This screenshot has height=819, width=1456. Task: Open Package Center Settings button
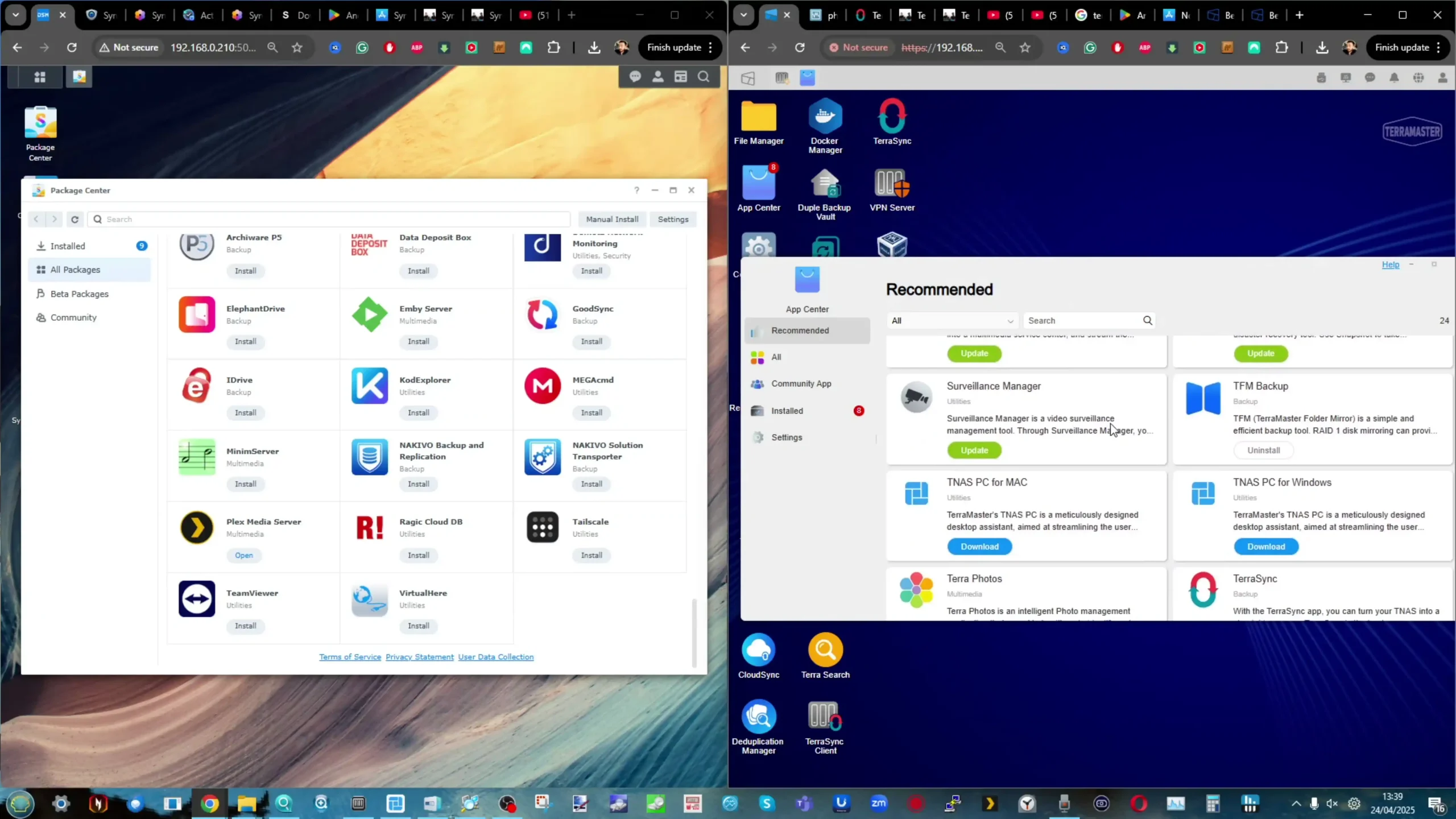coord(673,219)
